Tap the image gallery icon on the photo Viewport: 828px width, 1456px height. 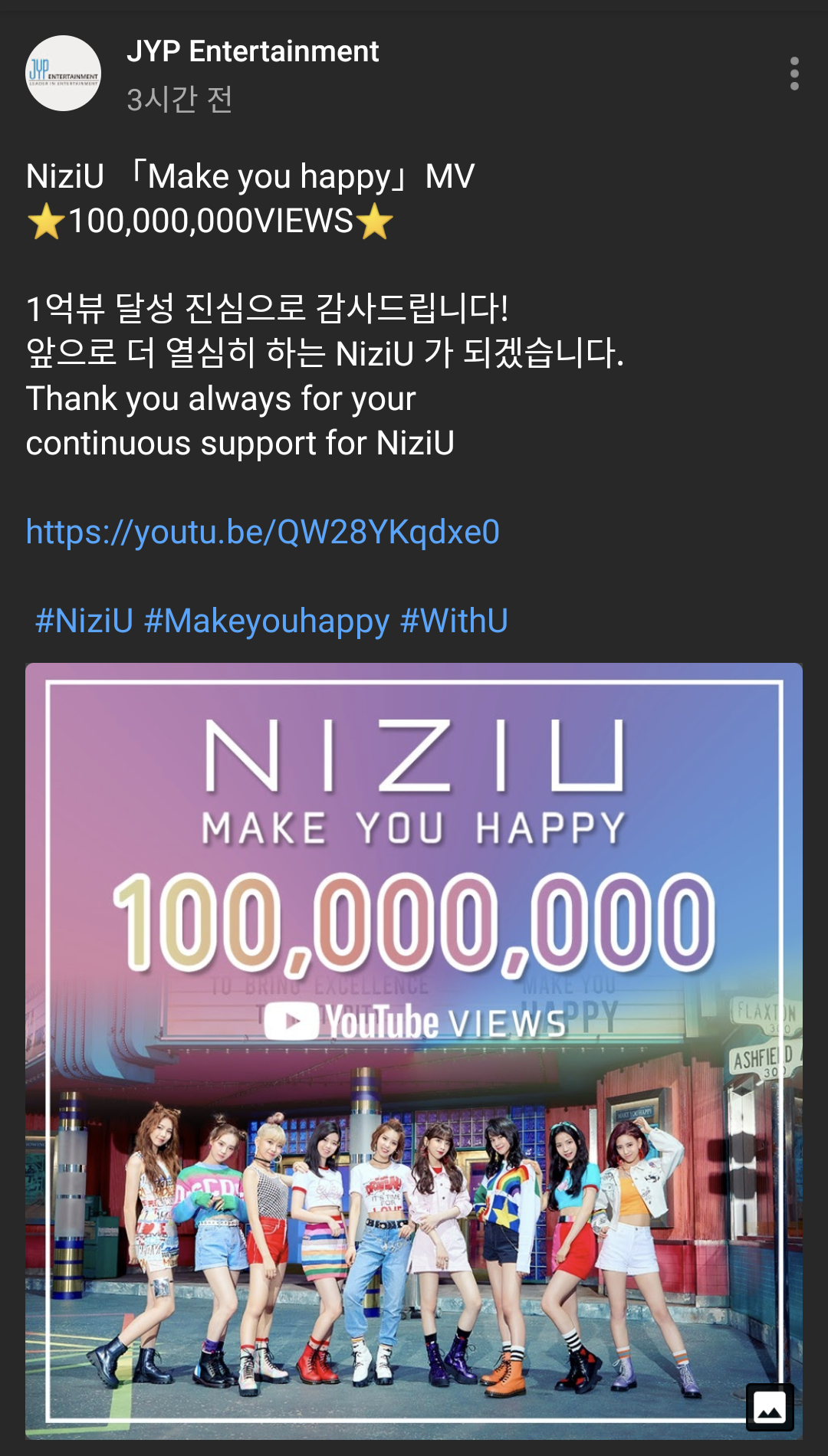pos(770,1407)
